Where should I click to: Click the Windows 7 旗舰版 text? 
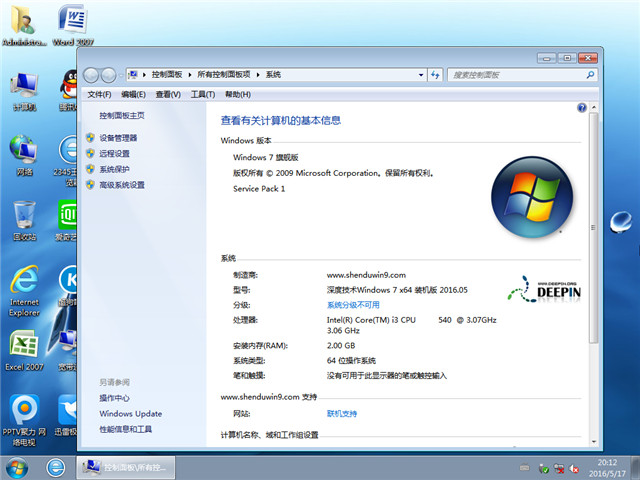pyautogui.click(x=266, y=158)
